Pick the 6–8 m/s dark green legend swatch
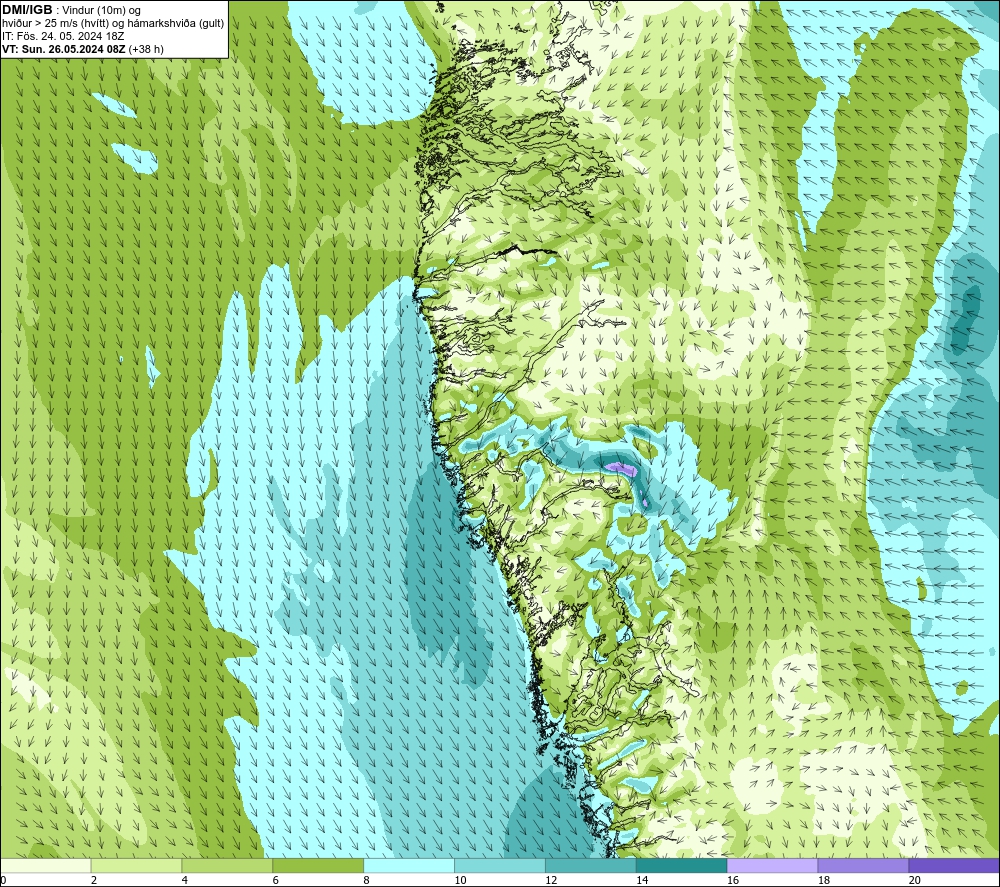Image resolution: width=1000 pixels, height=887 pixels. pyautogui.click(x=318, y=865)
